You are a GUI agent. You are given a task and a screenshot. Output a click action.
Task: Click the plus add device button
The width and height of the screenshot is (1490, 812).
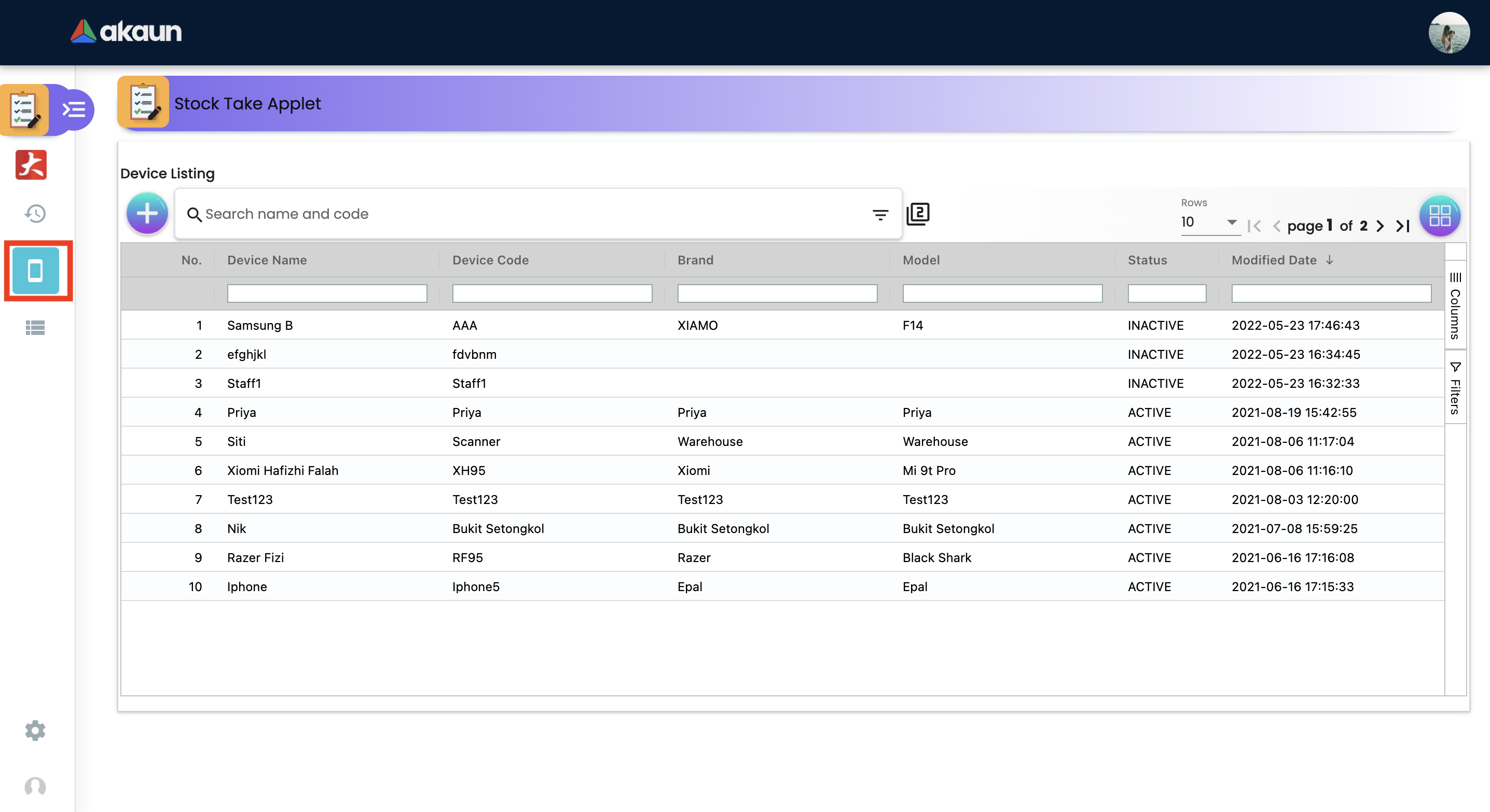pyautogui.click(x=147, y=213)
